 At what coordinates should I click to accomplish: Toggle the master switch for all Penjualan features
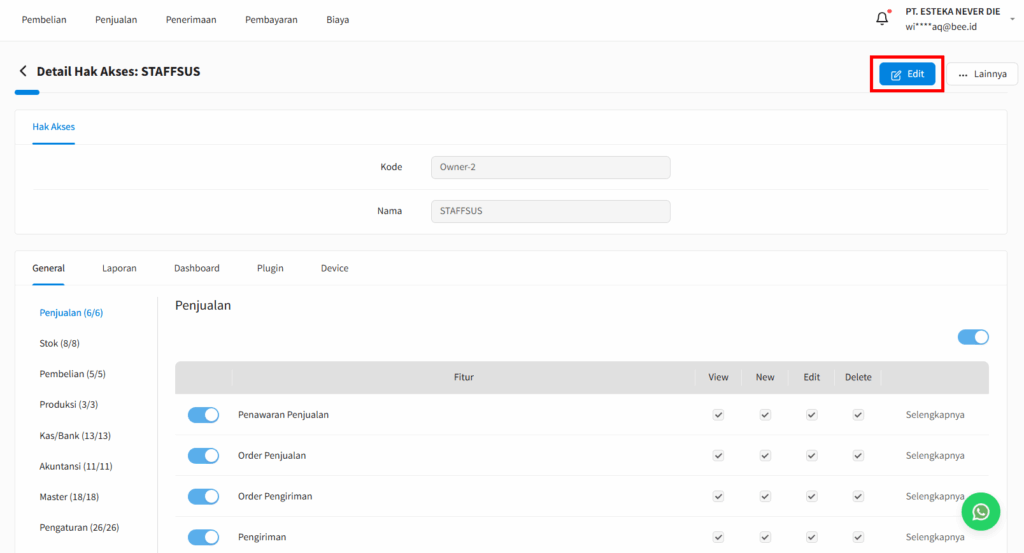(973, 337)
